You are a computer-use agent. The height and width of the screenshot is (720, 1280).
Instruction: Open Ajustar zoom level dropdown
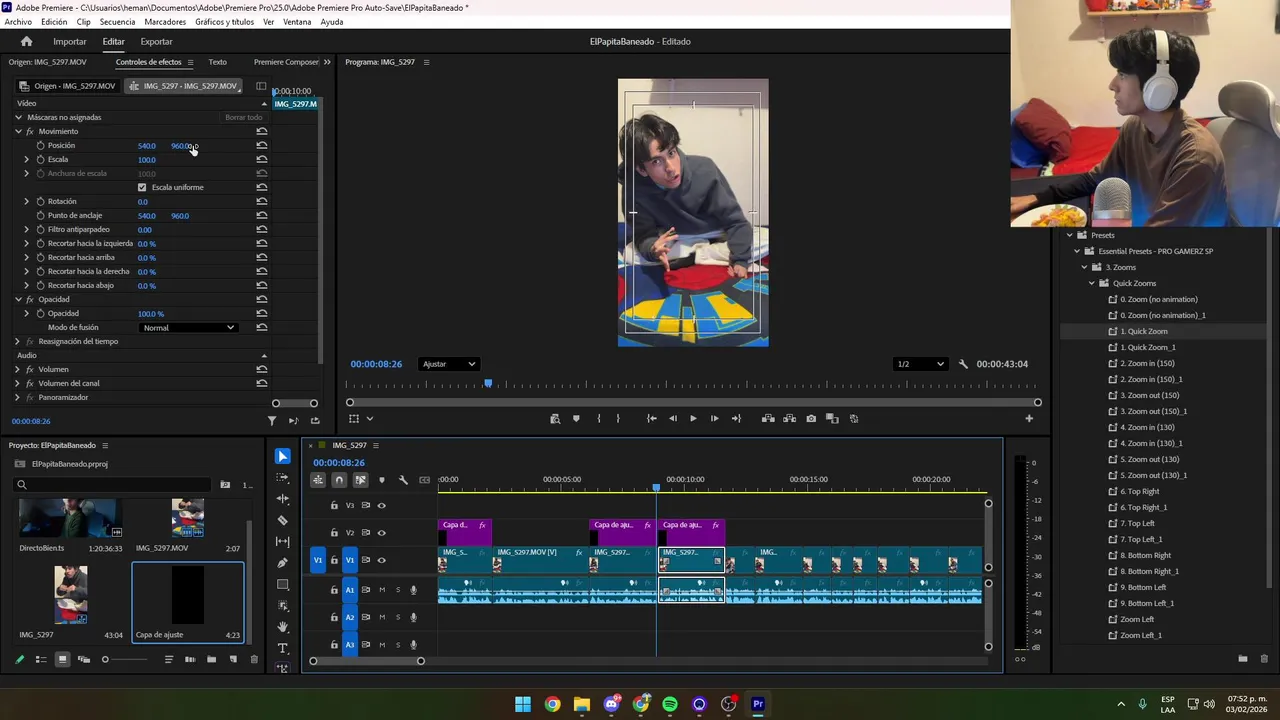[x=448, y=364]
